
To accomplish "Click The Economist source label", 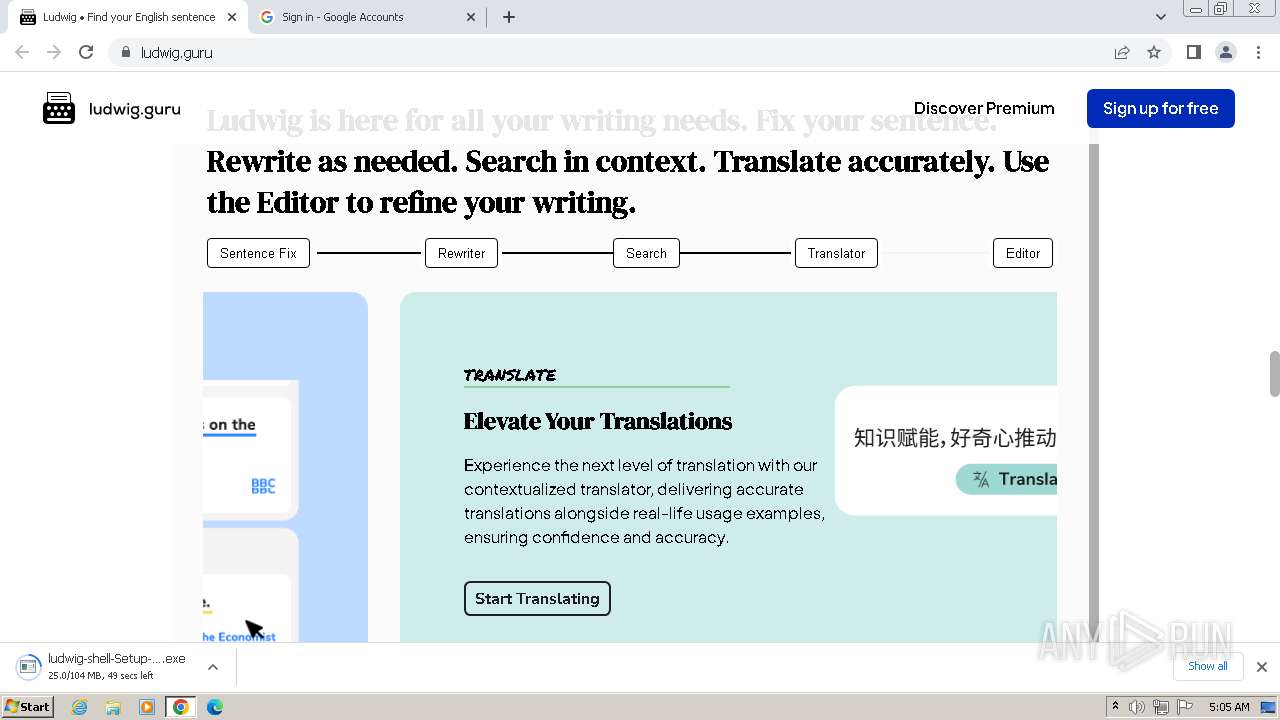I will 239,636.
